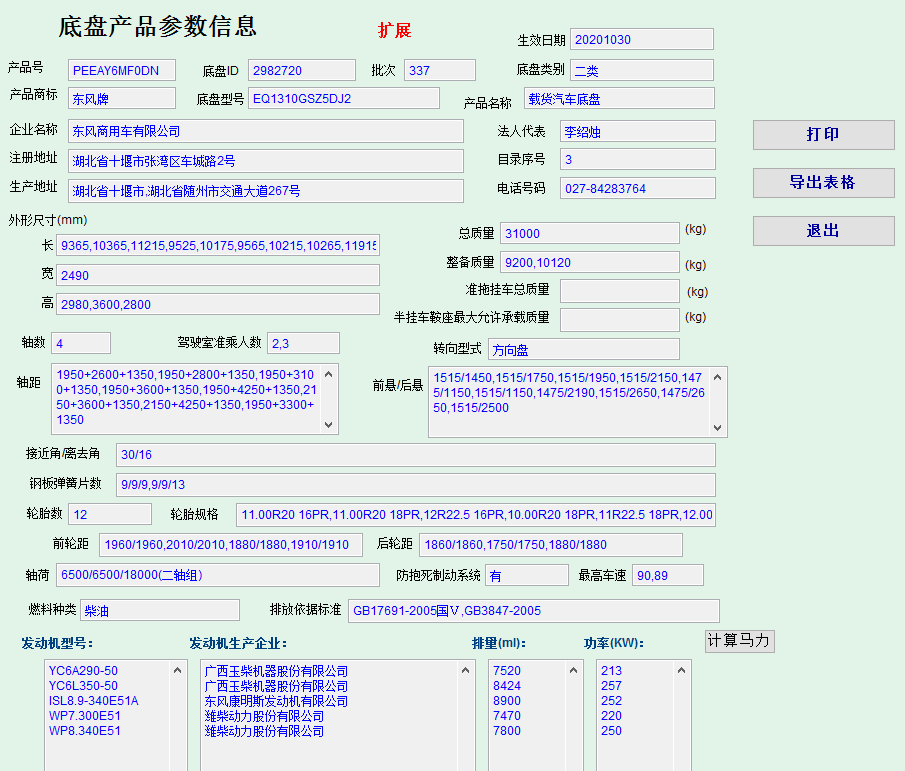Click the 防抱死制动系统 field

[x=527, y=575]
